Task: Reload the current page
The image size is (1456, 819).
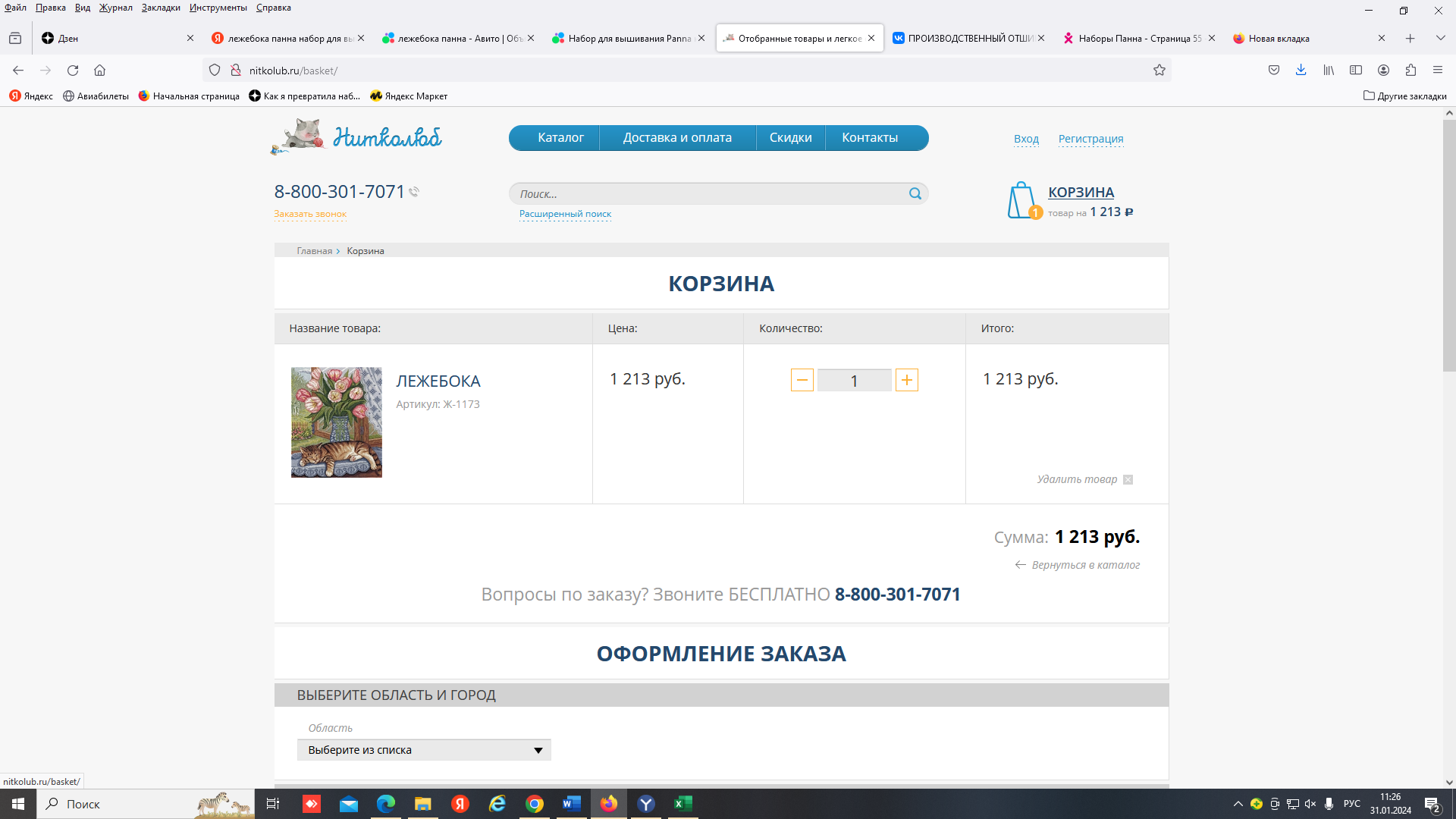Action: point(73,71)
